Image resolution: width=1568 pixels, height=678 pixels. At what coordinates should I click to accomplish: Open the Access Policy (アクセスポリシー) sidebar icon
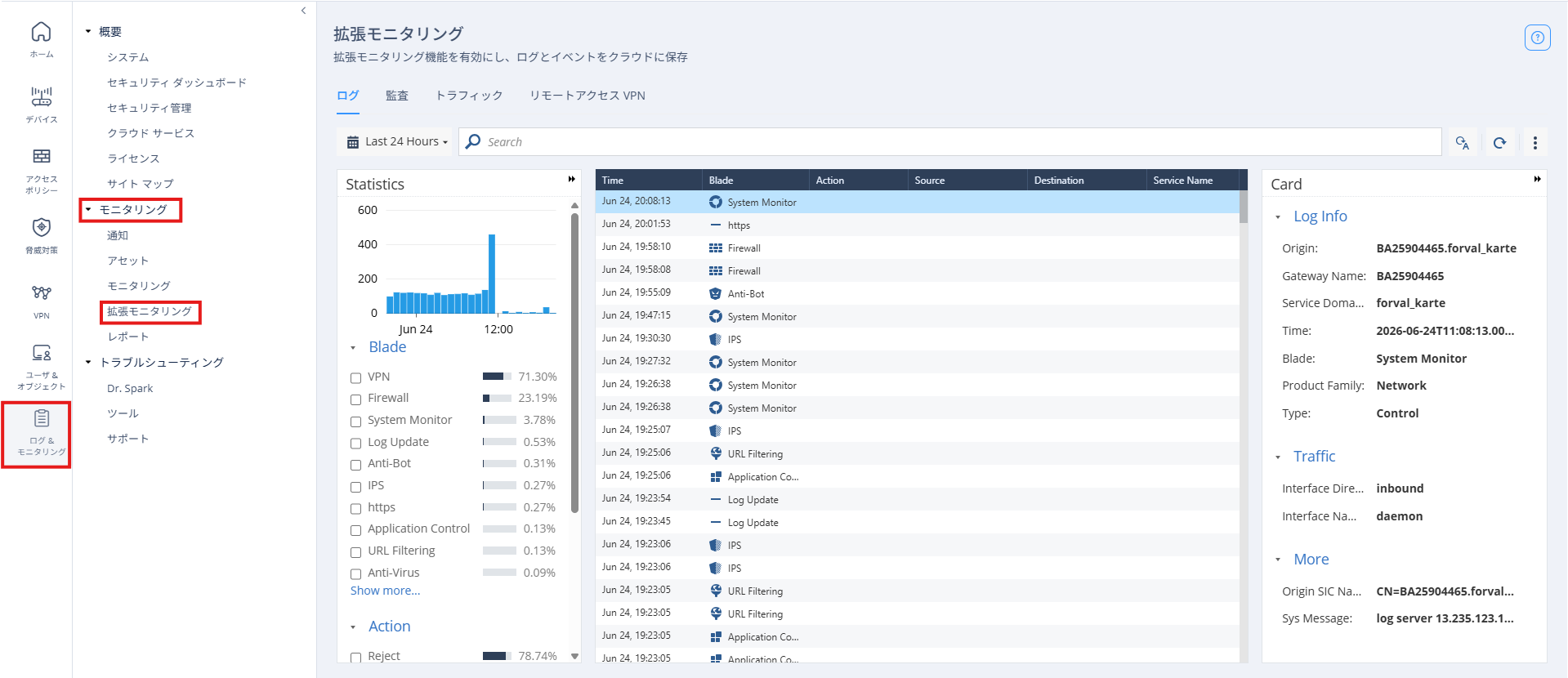41,171
